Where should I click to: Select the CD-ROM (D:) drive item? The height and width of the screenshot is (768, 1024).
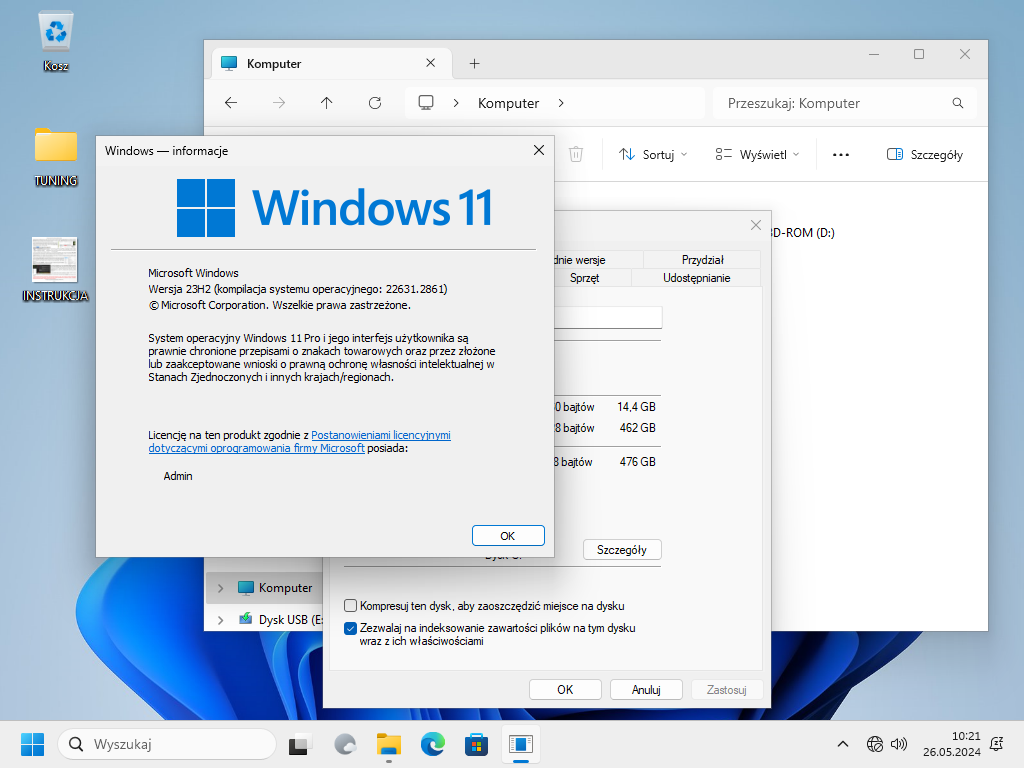803,232
